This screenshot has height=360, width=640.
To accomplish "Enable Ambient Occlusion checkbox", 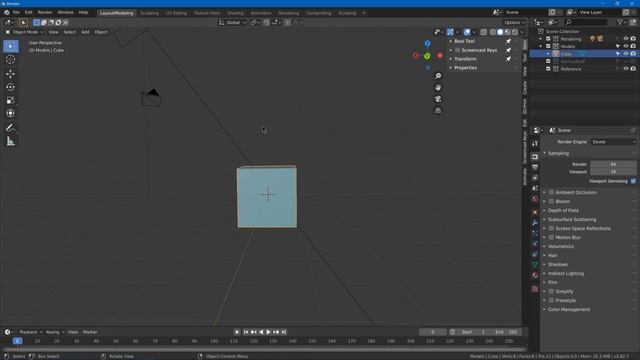I will (x=551, y=192).
